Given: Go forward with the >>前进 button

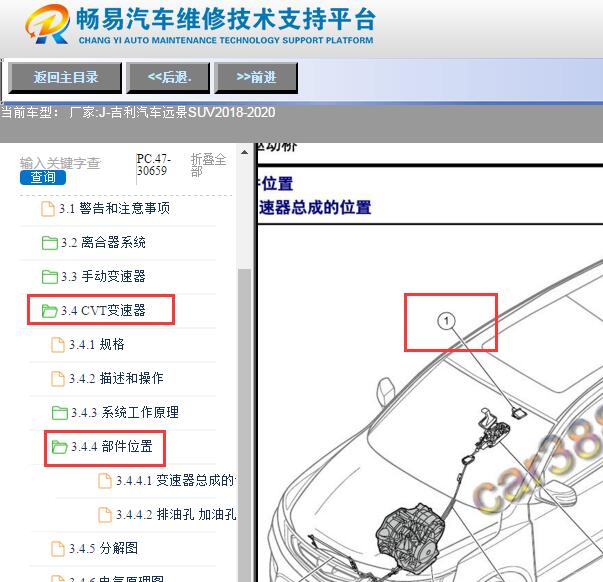Looking at the screenshot, I should 256,78.
